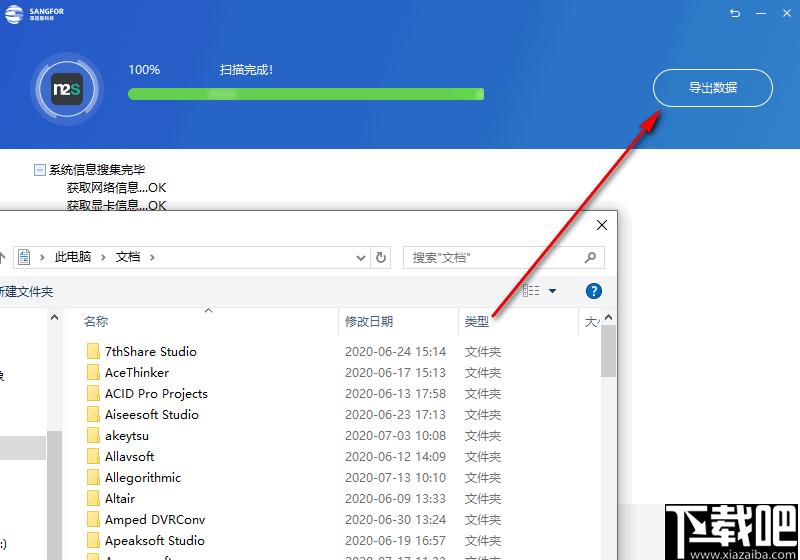Click the Allavsoft folder name
800x560 pixels.
click(x=130, y=456)
